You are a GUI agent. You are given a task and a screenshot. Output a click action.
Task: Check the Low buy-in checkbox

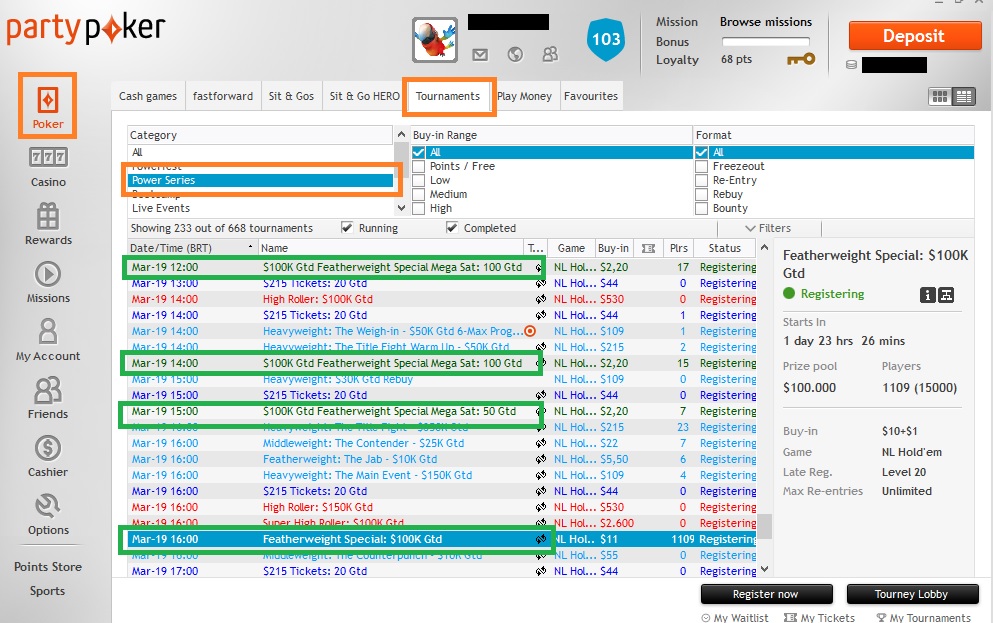419,180
